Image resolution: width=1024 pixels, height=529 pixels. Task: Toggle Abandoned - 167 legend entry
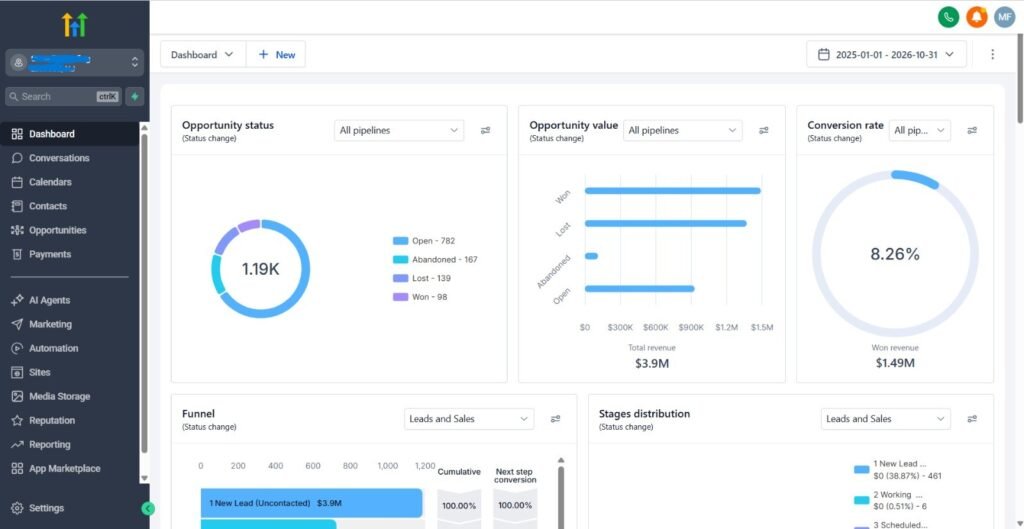coord(435,259)
